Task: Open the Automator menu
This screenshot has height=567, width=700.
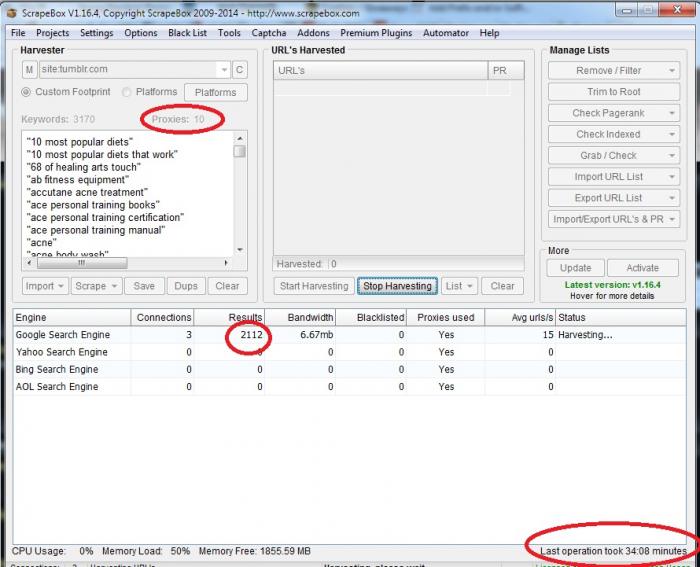Action: 446,33
